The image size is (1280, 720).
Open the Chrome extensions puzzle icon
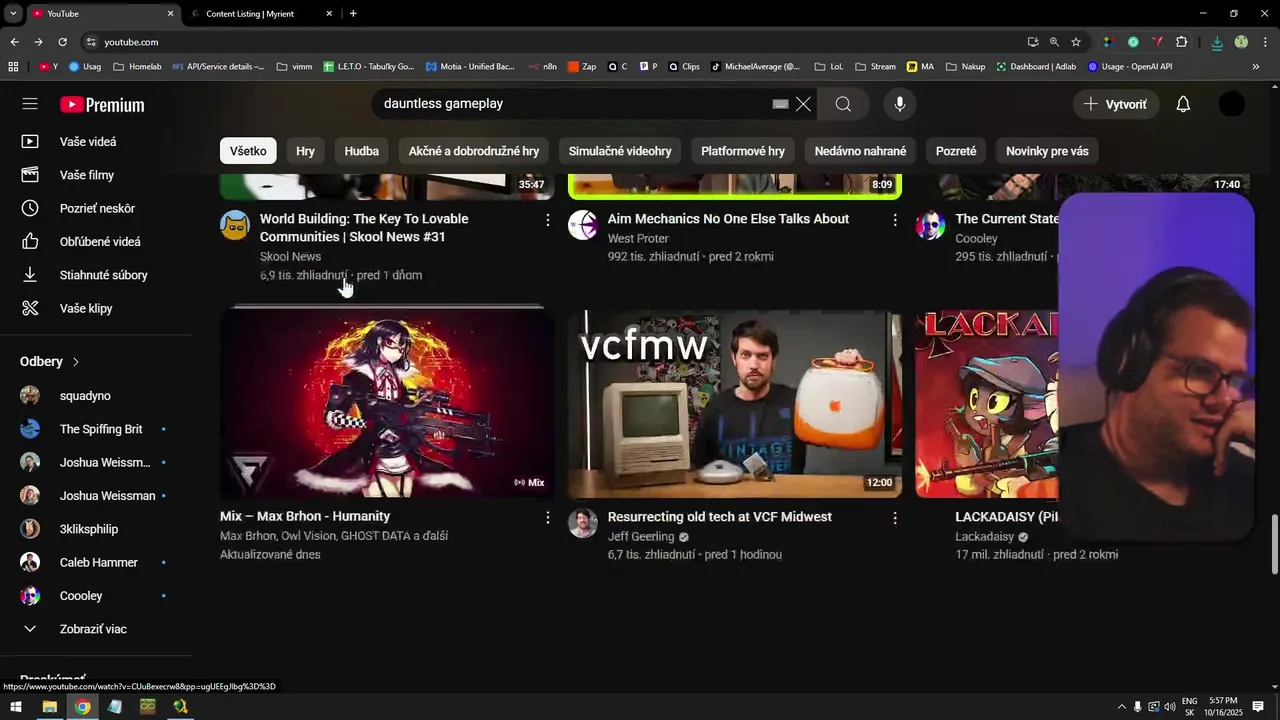(1182, 42)
